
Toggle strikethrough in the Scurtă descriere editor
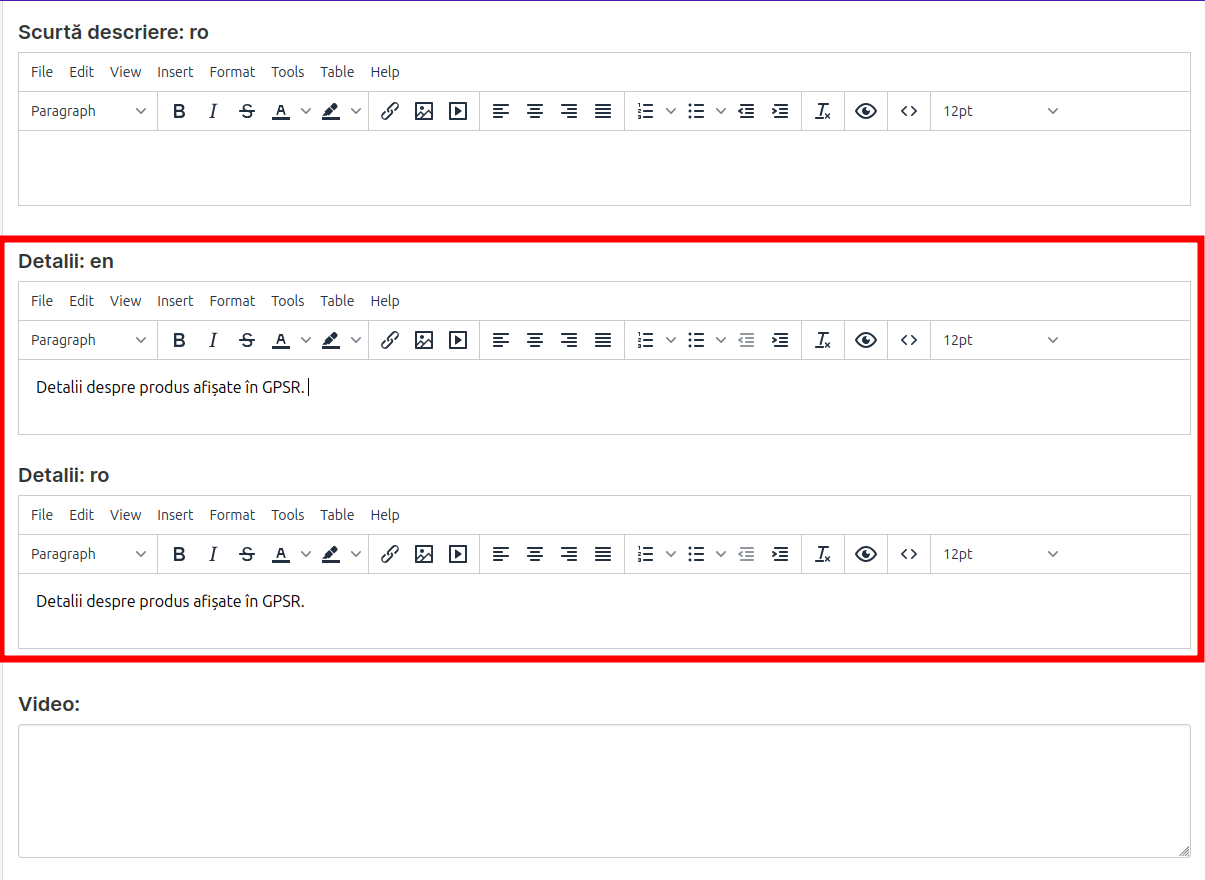[x=247, y=111]
